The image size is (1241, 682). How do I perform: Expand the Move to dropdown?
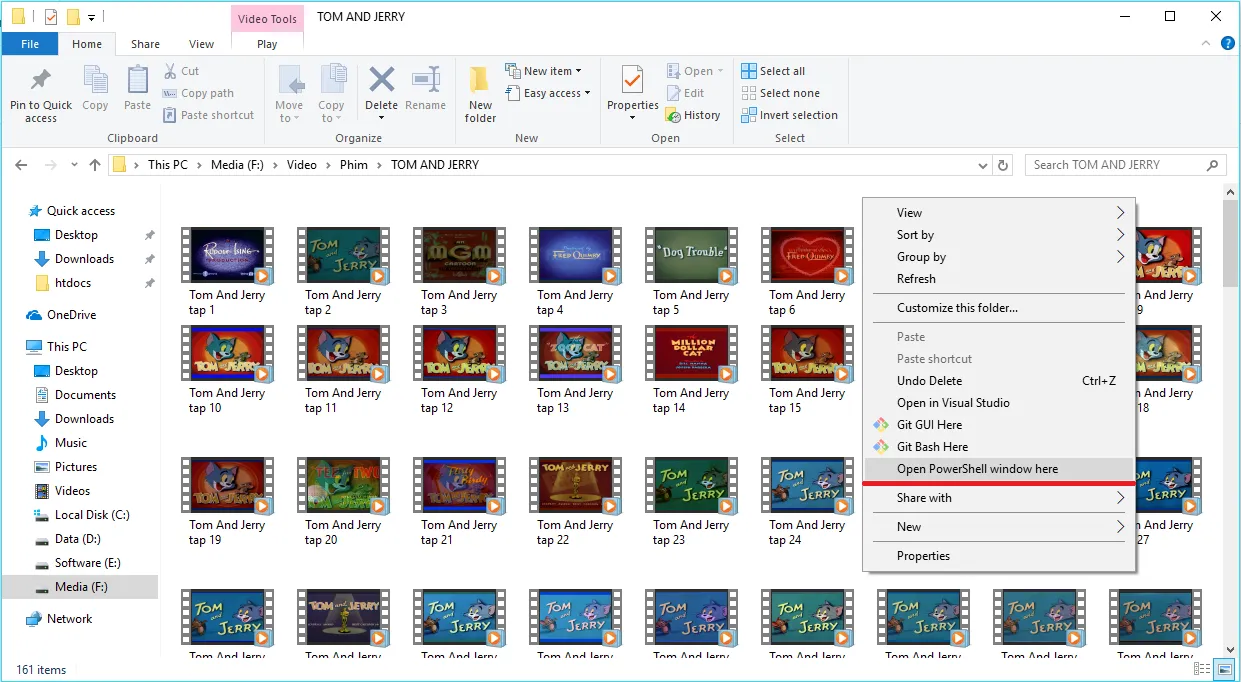coord(289,112)
